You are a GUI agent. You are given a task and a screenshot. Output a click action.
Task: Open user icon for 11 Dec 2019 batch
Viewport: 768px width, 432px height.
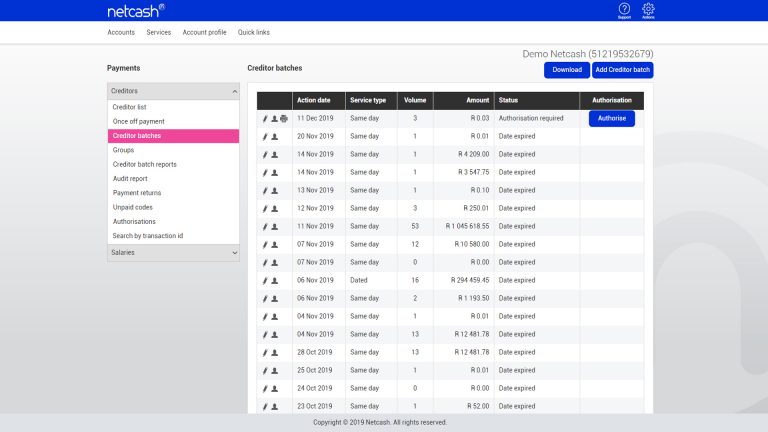(x=274, y=119)
